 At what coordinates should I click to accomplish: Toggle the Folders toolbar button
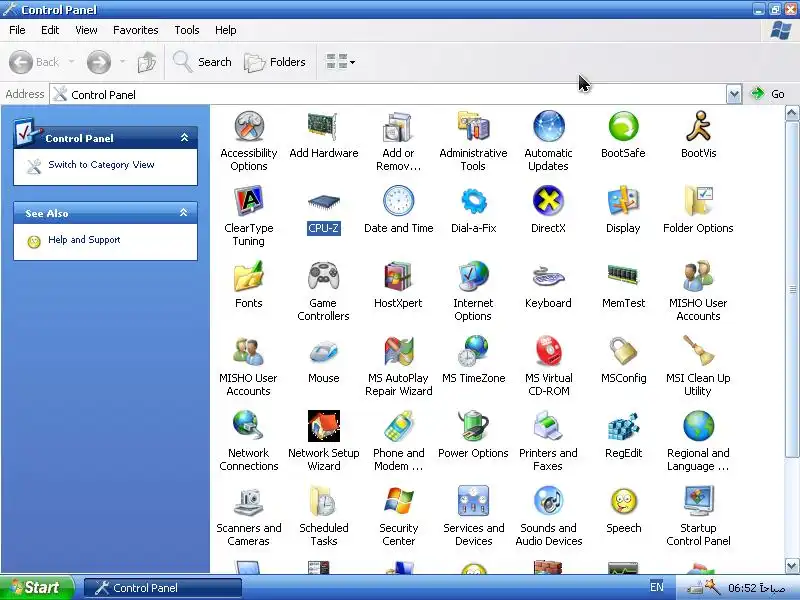coord(274,62)
